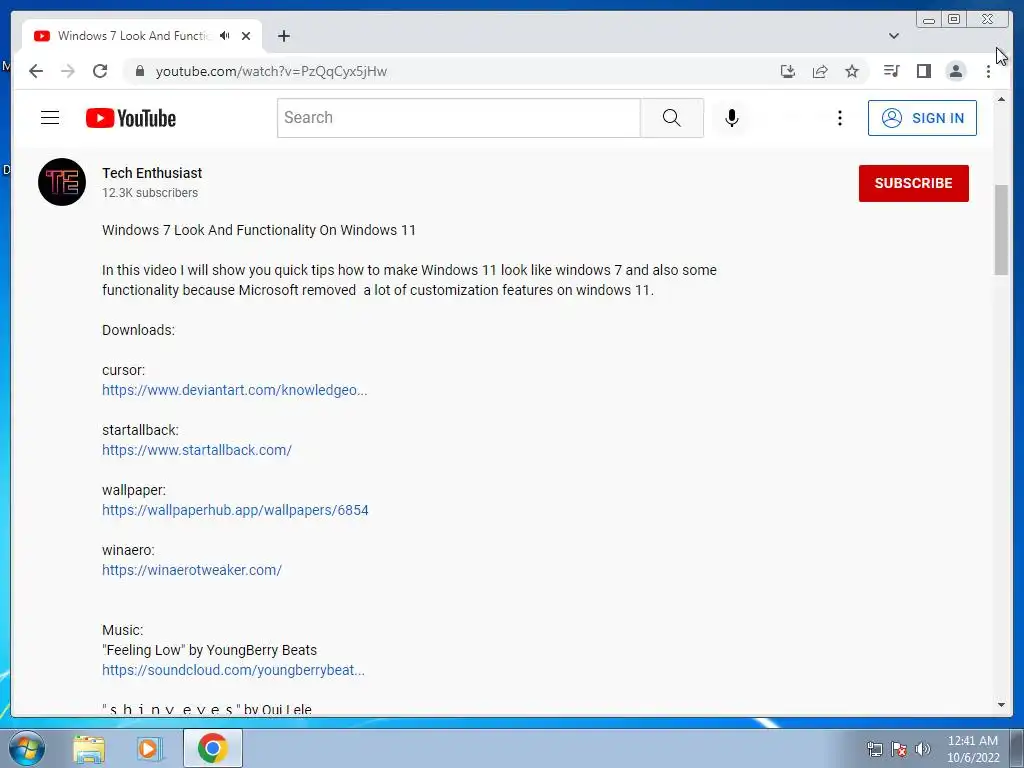This screenshot has width=1024, height=768.
Task: Click the address bar URL
Action: pos(271,71)
